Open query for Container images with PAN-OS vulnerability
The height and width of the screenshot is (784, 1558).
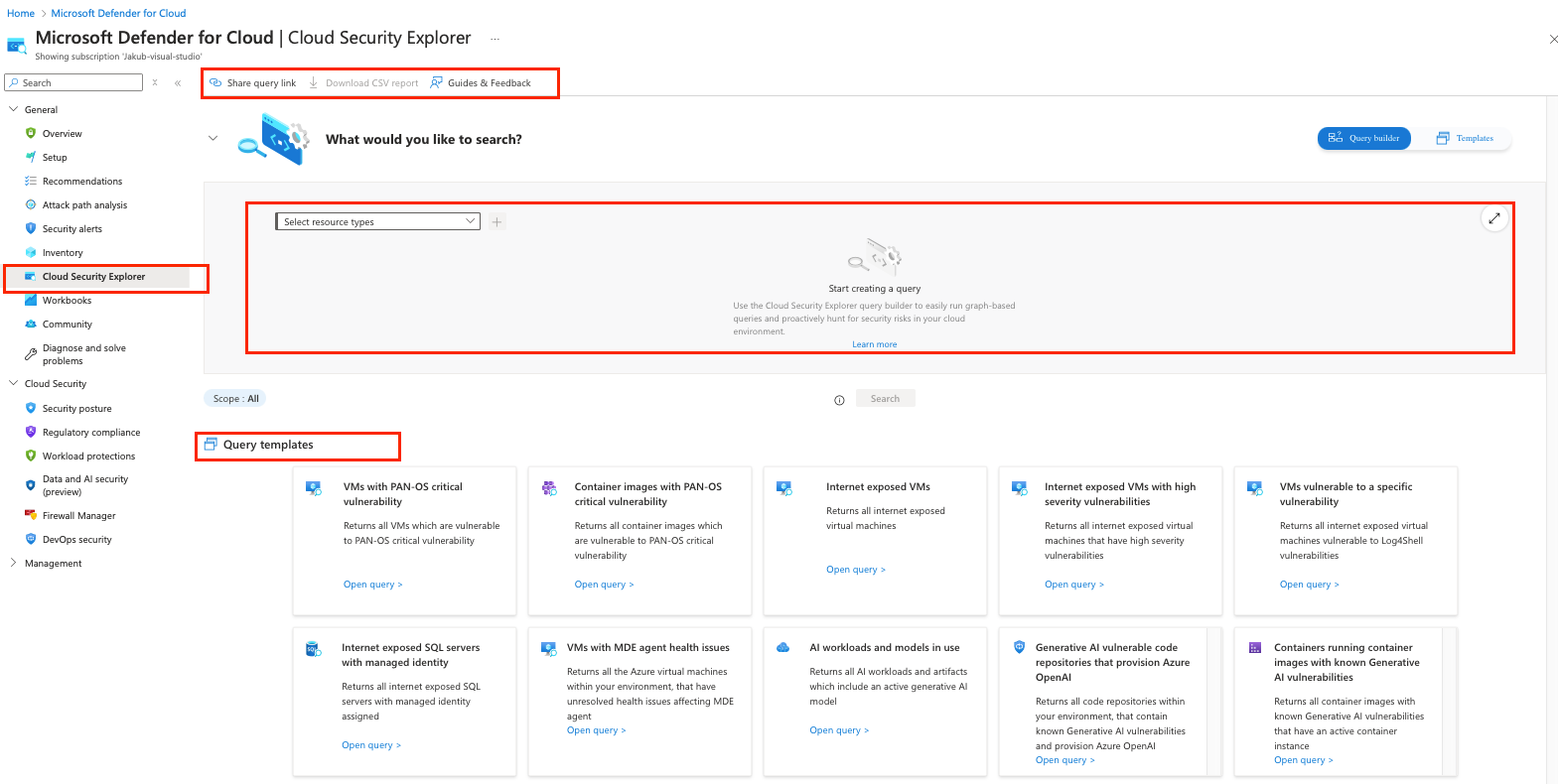(x=604, y=585)
